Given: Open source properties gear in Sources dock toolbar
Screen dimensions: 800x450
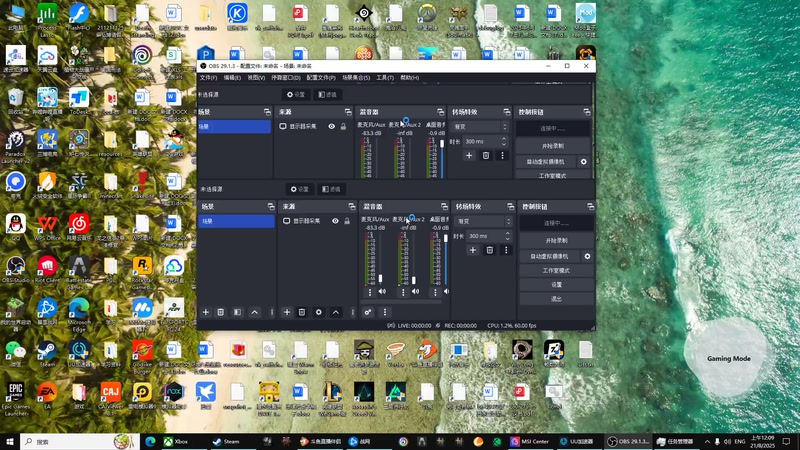Looking at the screenshot, I should [319, 312].
